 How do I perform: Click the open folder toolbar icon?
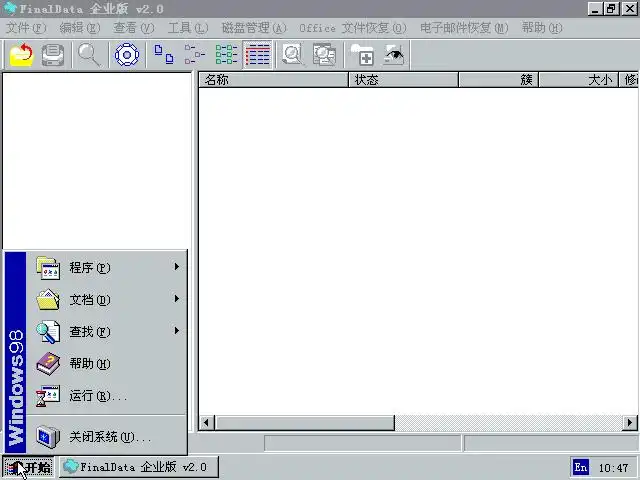click(21, 54)
